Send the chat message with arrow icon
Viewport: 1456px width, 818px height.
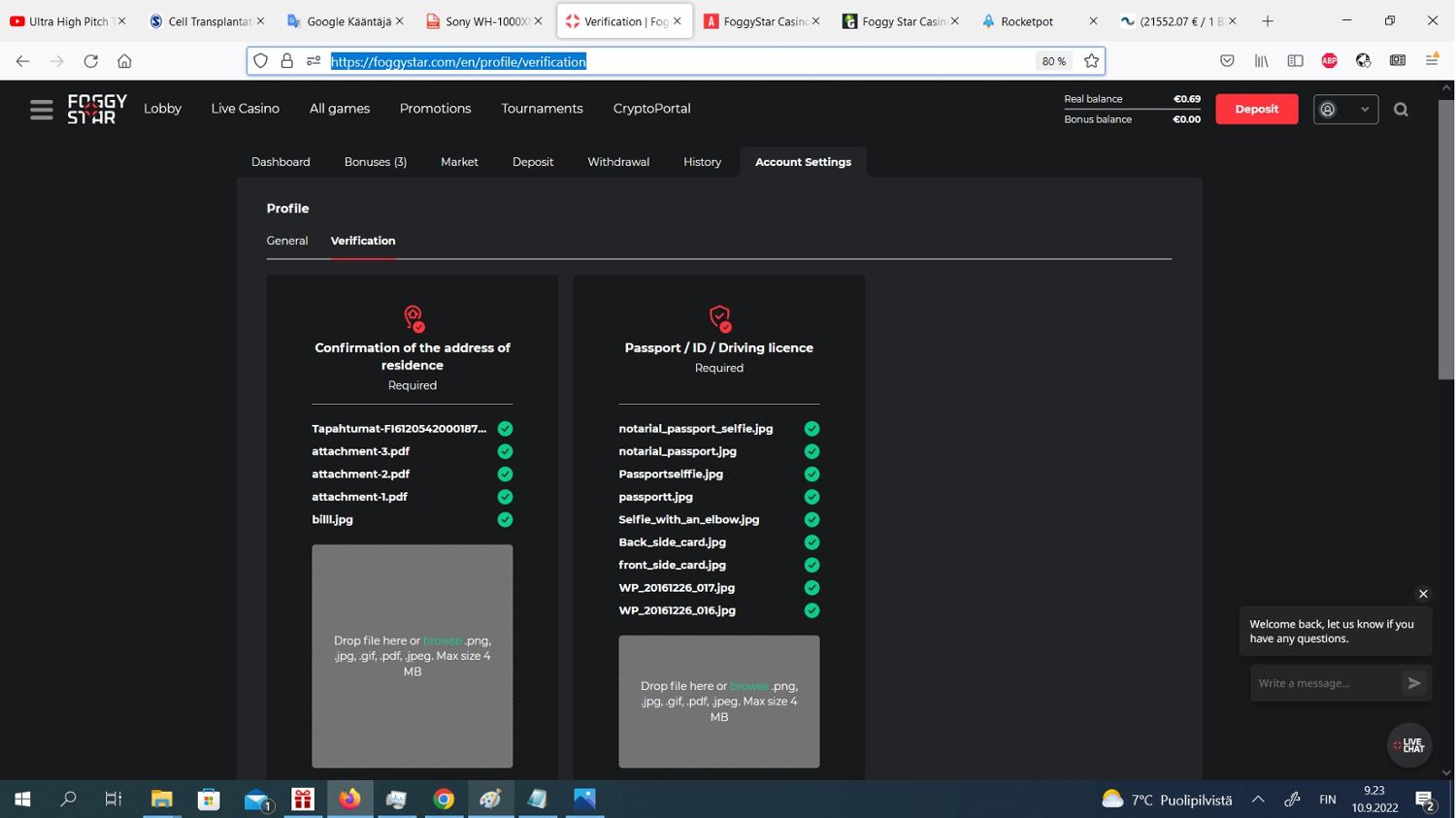click(x=1414, y=683)
